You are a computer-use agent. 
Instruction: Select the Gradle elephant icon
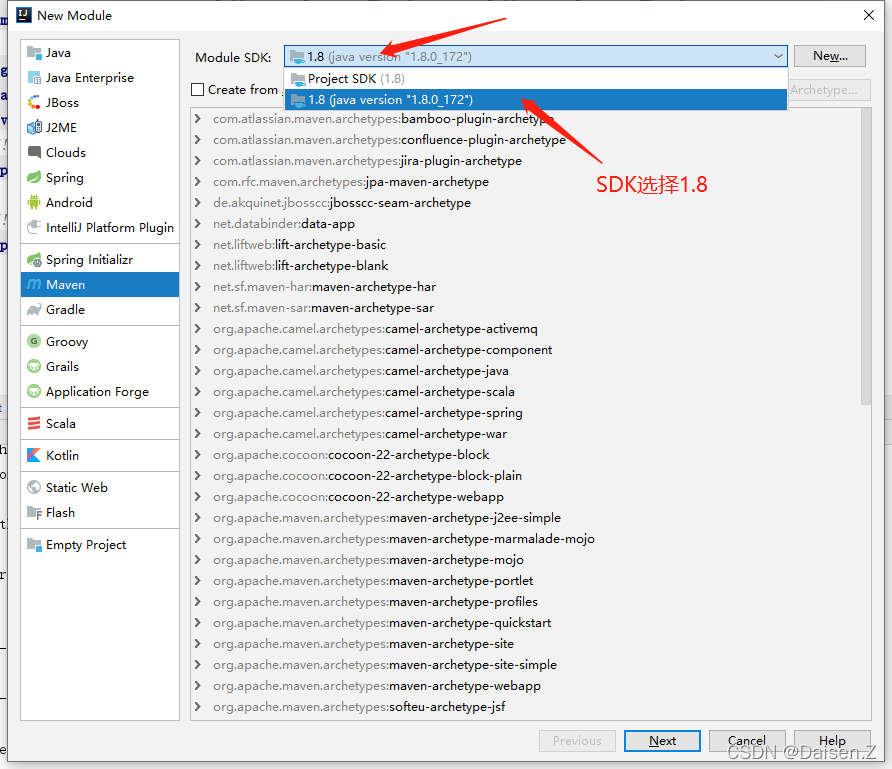[34, 309]
